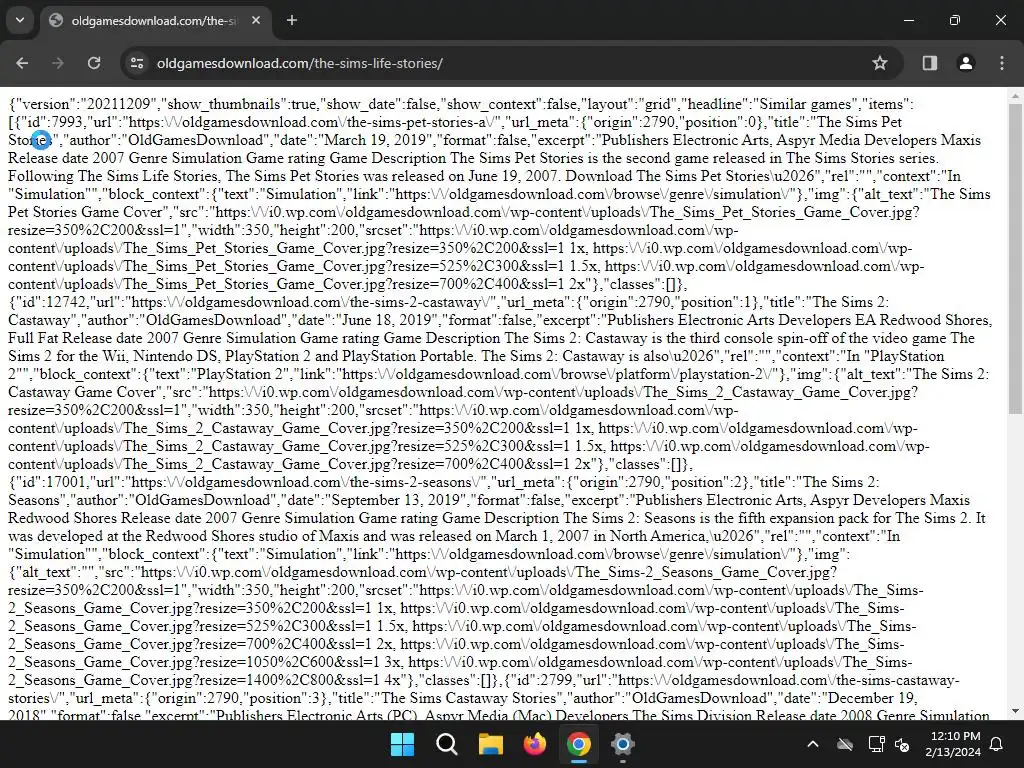Click the scrollbar up arrow
The height and width of the screenshot is (768, 1024).
pos(1015,96)
